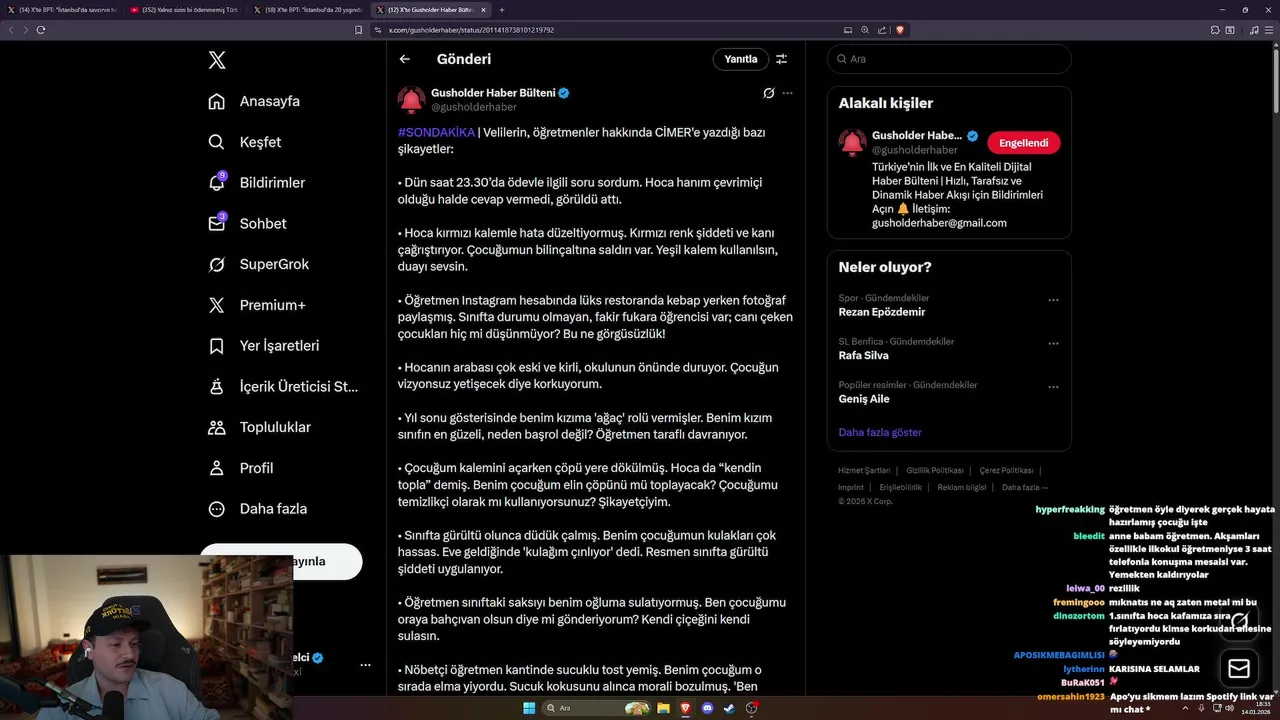Open post three-dots menu
This screenshot has width=1280, height=720.
787,93
